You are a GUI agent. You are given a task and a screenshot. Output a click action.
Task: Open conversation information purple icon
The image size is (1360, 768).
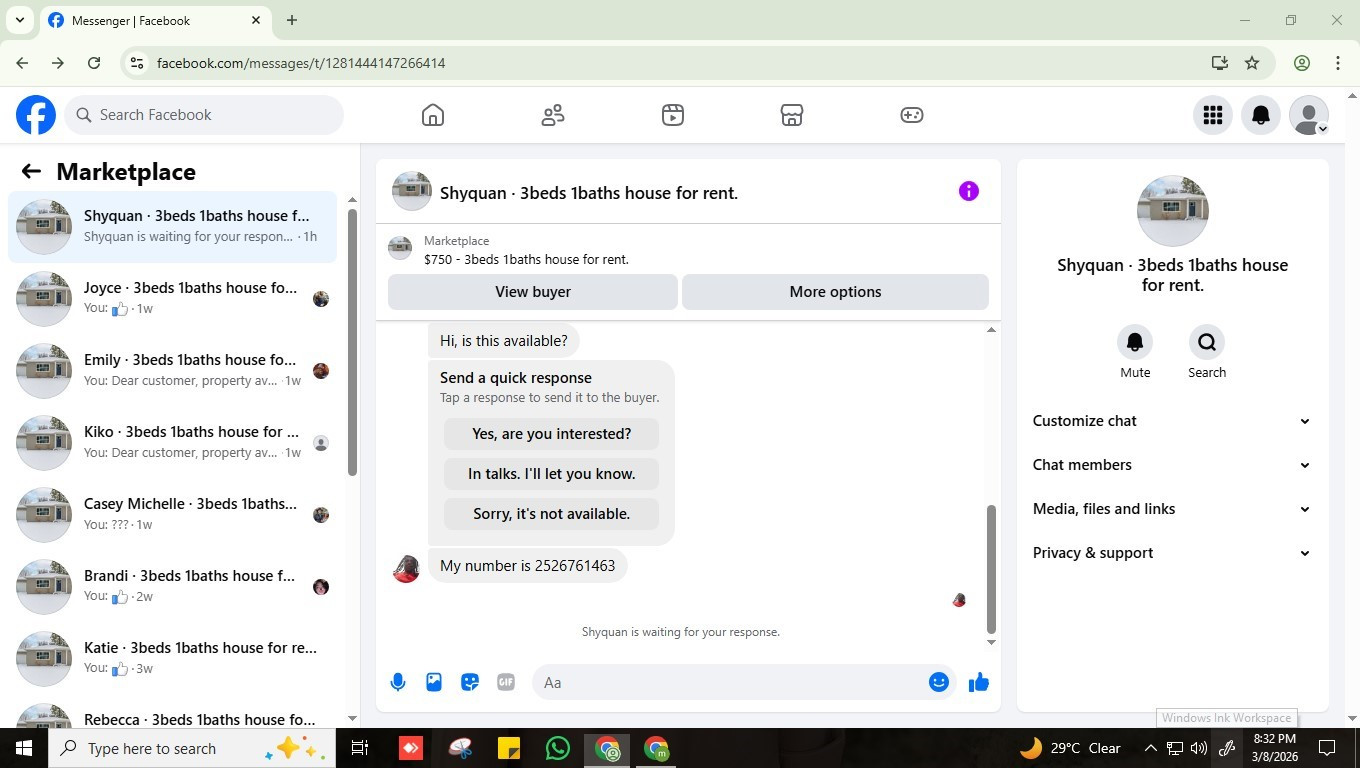[x=968, y=191]
